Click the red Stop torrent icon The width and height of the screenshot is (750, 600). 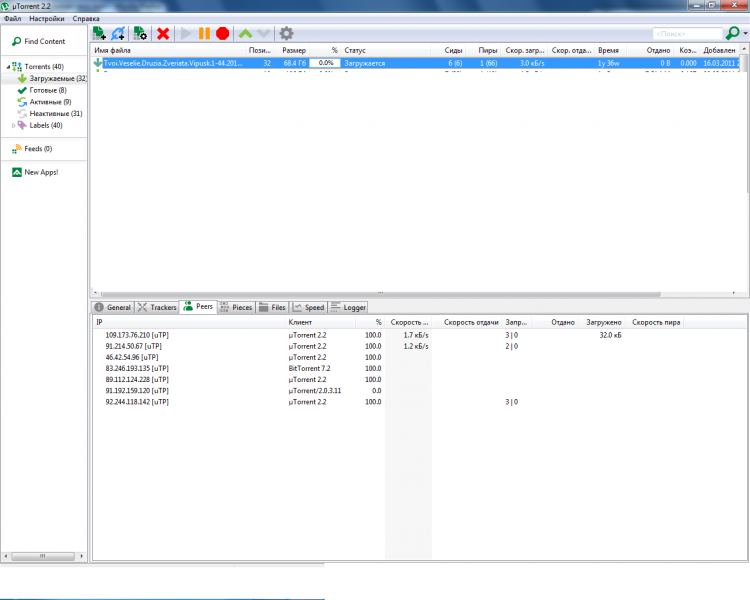[222, 33]
